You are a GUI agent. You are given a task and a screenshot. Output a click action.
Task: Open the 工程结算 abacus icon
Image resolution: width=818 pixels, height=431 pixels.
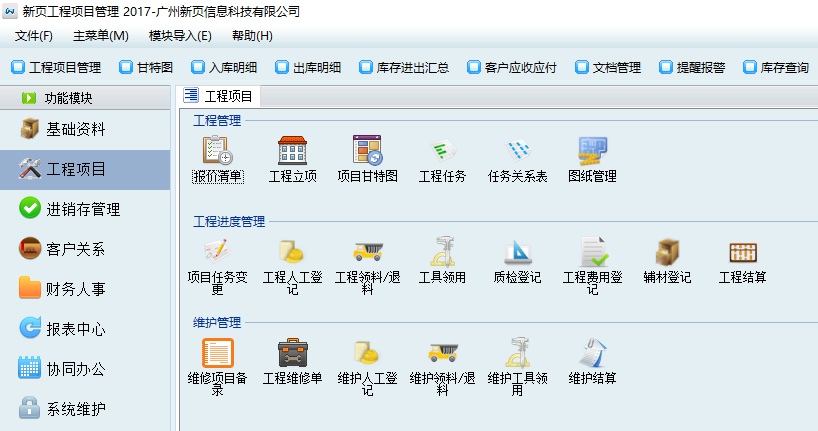coord(743,253)
